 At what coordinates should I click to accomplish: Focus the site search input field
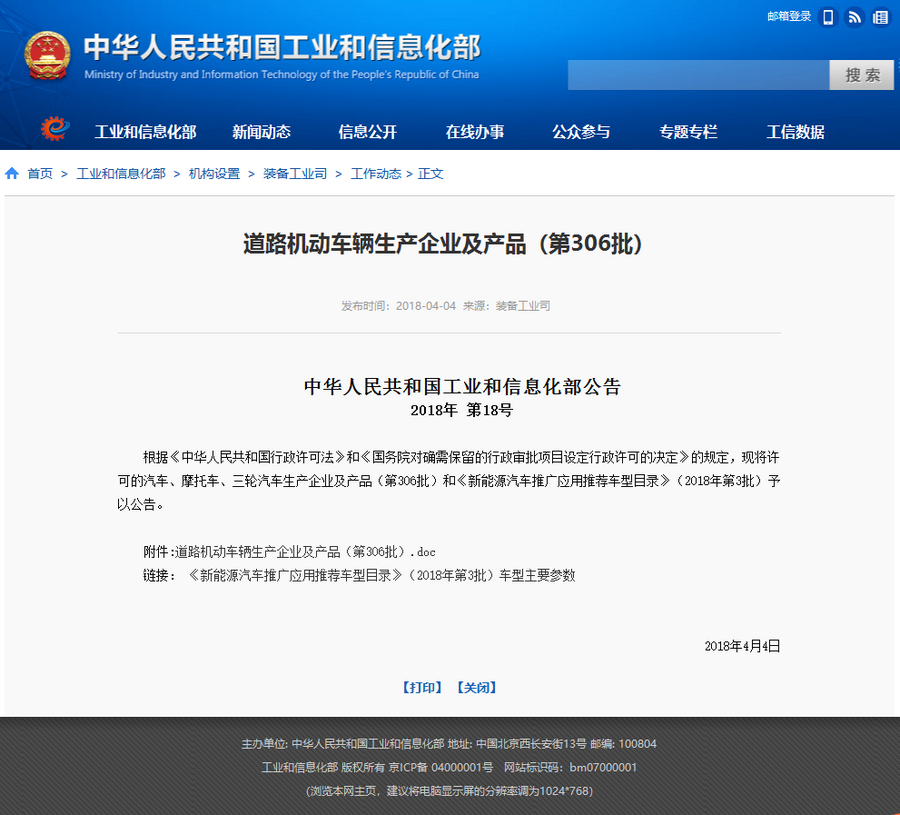(699, 75)
